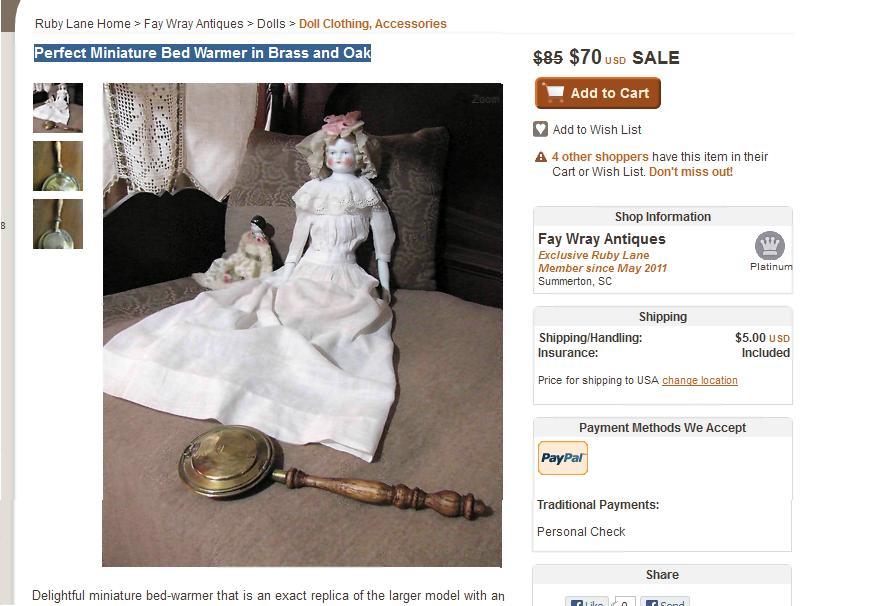The height and width of the screenshot is (606, 880).
Task: Click the change location shipping link
Action: coord(700,380)
